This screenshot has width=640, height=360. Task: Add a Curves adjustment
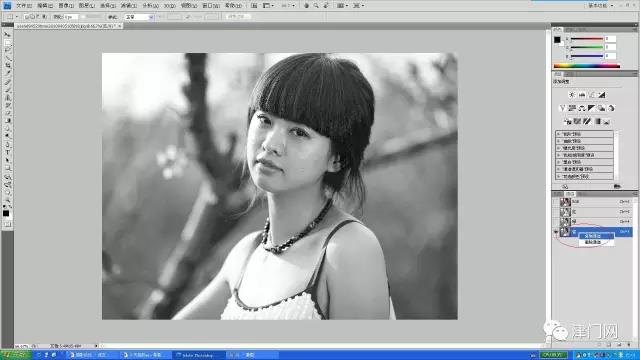592,95
